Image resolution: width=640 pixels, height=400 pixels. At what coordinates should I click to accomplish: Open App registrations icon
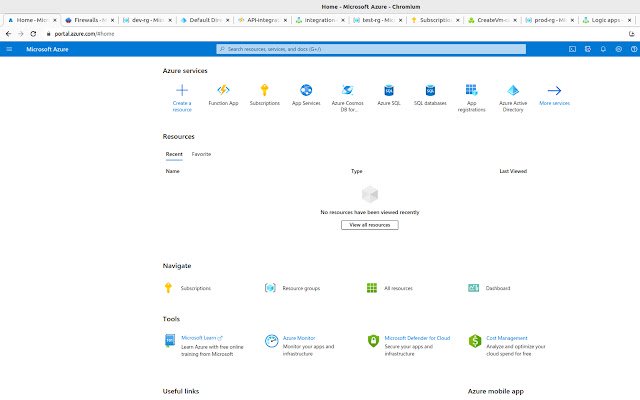click(x=471, y=90)
